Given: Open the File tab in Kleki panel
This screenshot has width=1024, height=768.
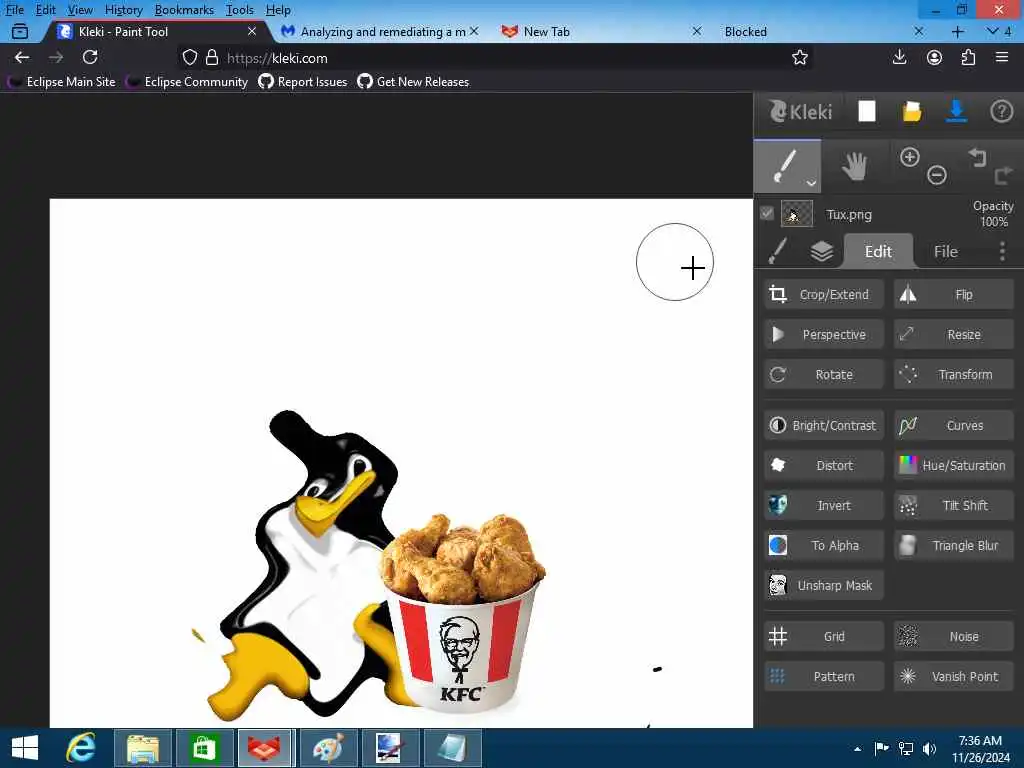Looking at the screenshot, I should pyautogui.click(x=946, y=251).
